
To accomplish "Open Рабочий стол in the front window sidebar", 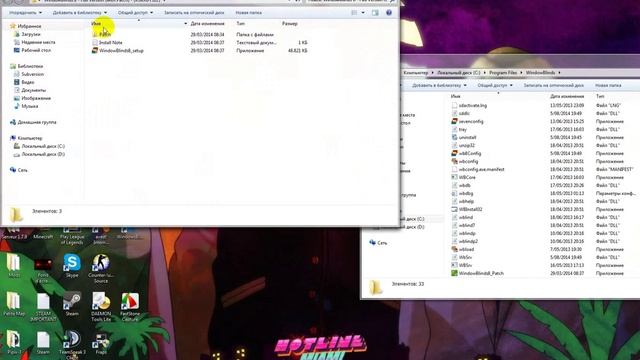I will pos(36,50).
